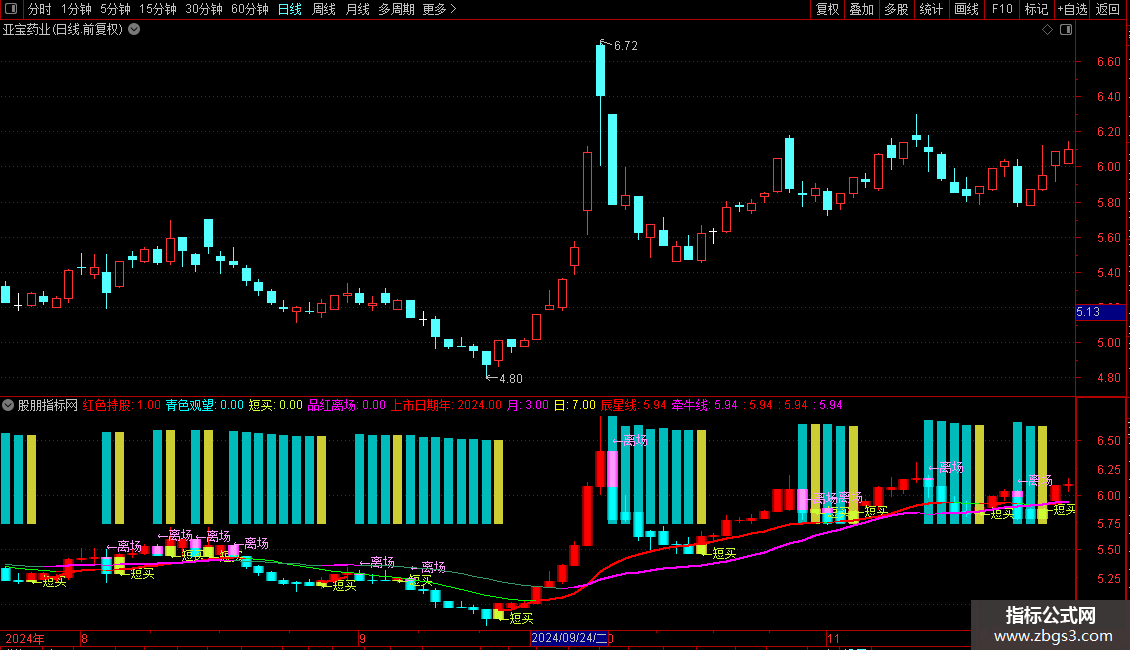Click the 品红离场: 0.00 indicator value
Screen dimensions: 1130x650
click(x=347, y=405)
